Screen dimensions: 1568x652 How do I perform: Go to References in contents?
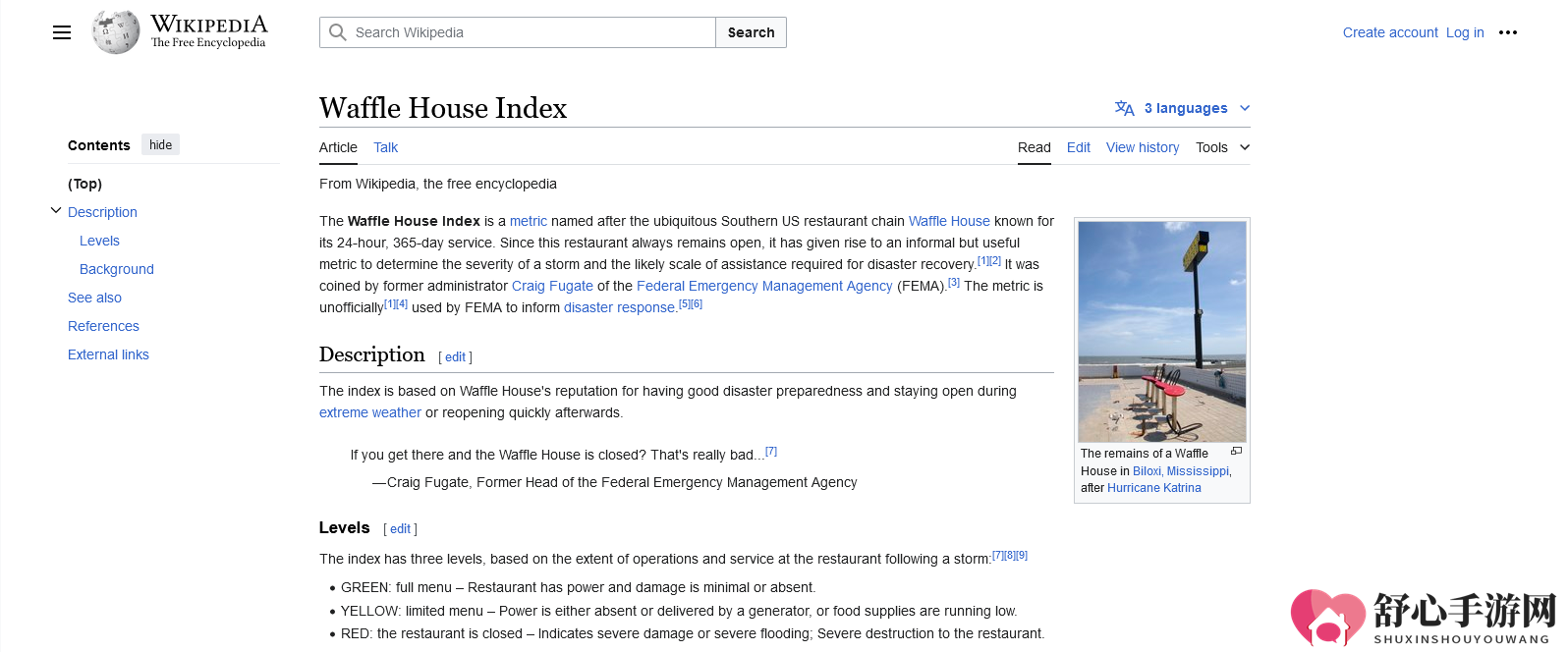103,326
